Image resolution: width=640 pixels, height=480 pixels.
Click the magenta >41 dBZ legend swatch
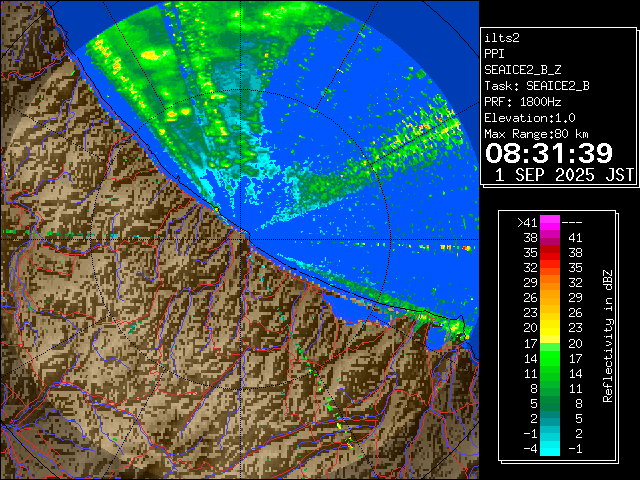click(550, 222)
